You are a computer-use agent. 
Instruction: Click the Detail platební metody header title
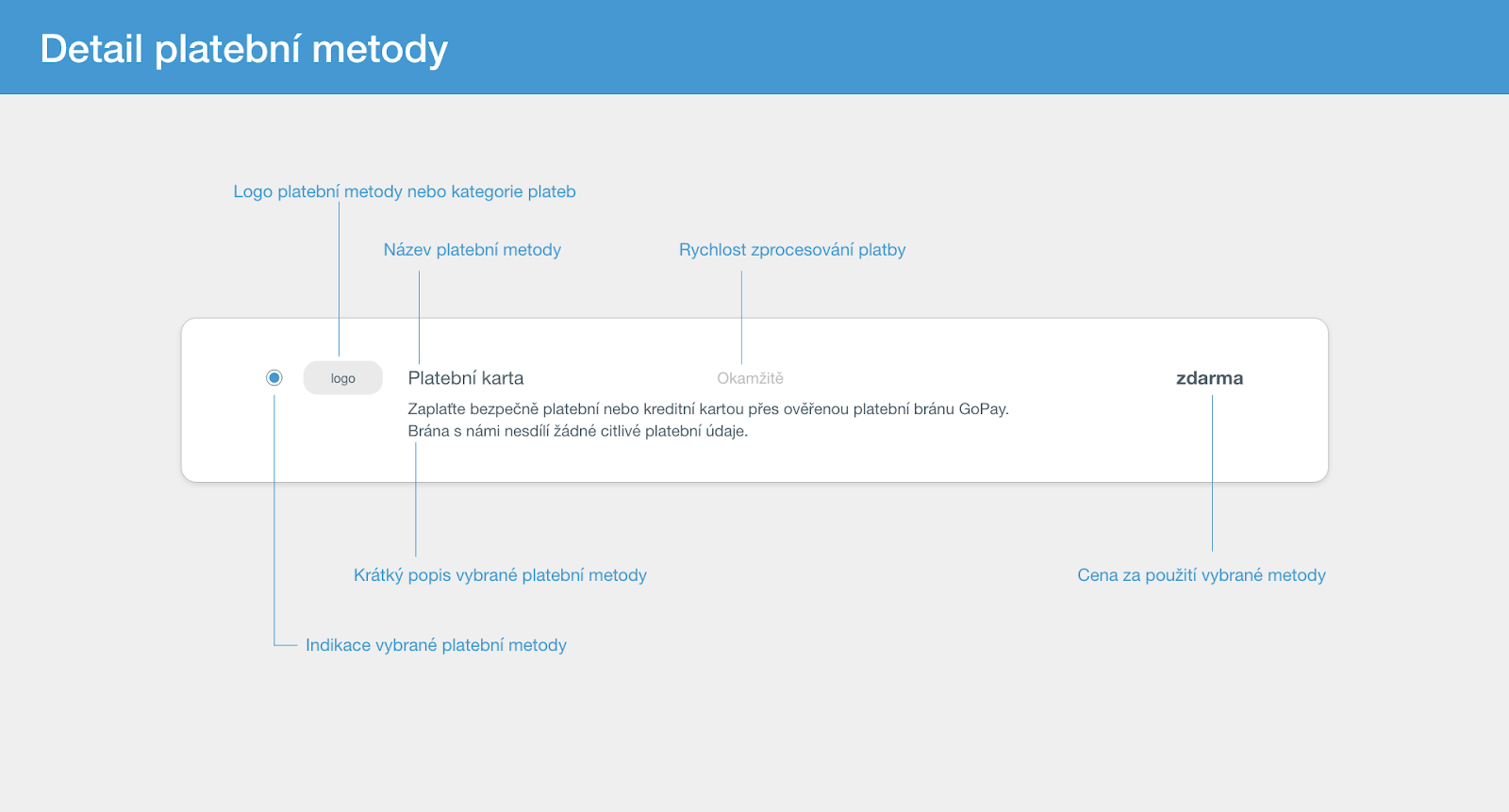pos(243,49)
